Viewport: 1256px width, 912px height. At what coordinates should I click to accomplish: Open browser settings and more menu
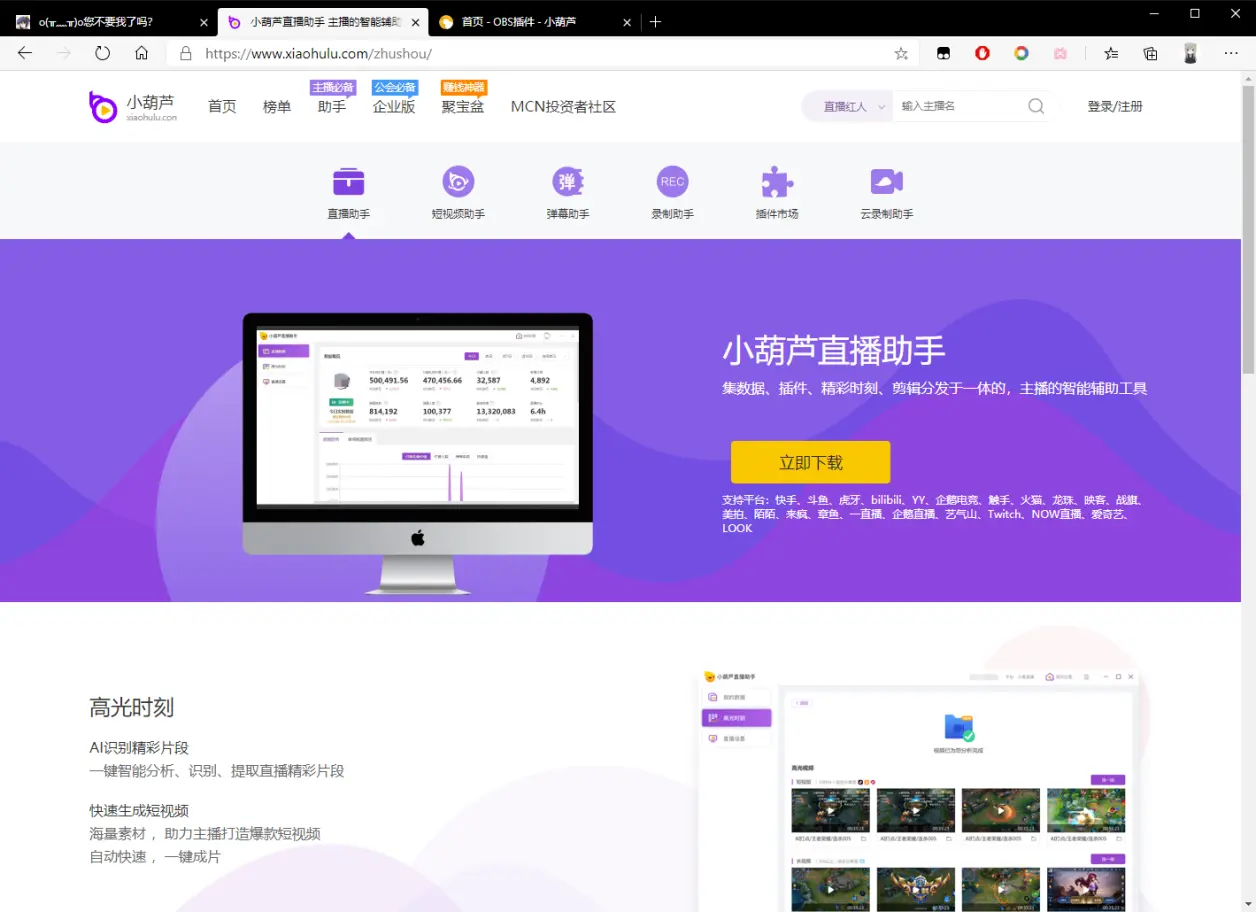click(1231, 54)
